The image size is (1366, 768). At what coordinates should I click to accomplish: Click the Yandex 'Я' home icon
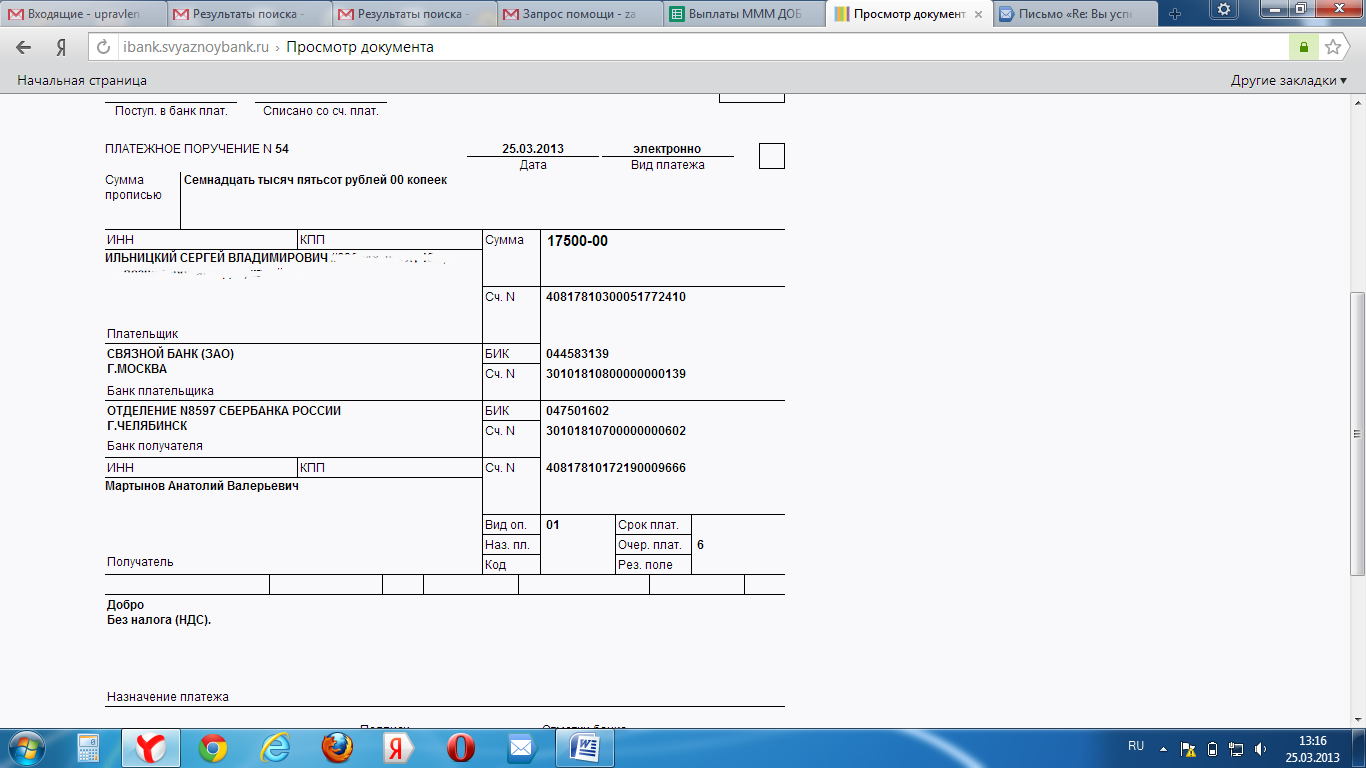click(x=60, y=47)
